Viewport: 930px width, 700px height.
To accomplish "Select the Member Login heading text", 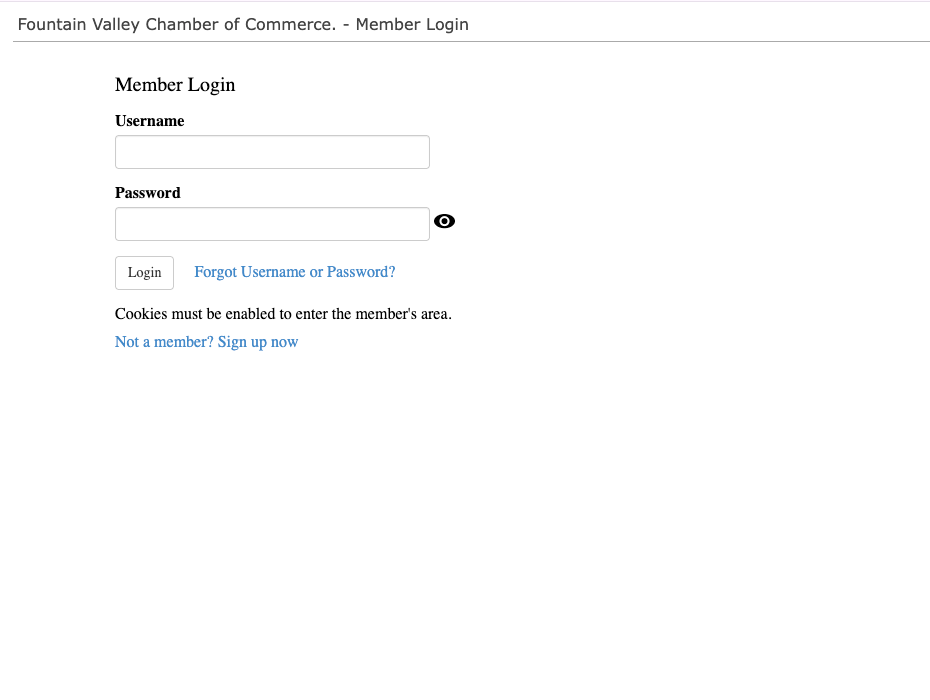I will [x=175, y=85].
